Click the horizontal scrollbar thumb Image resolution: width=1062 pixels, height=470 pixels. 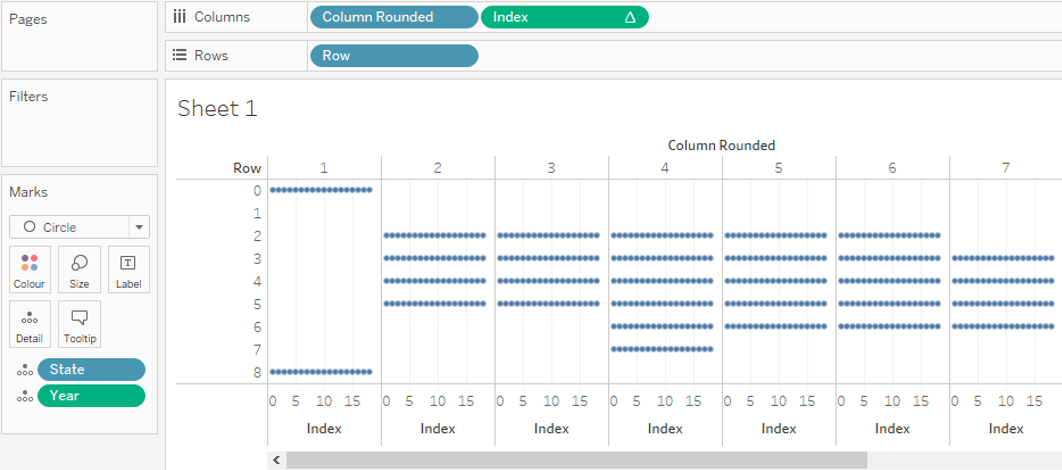pos(576,460)
